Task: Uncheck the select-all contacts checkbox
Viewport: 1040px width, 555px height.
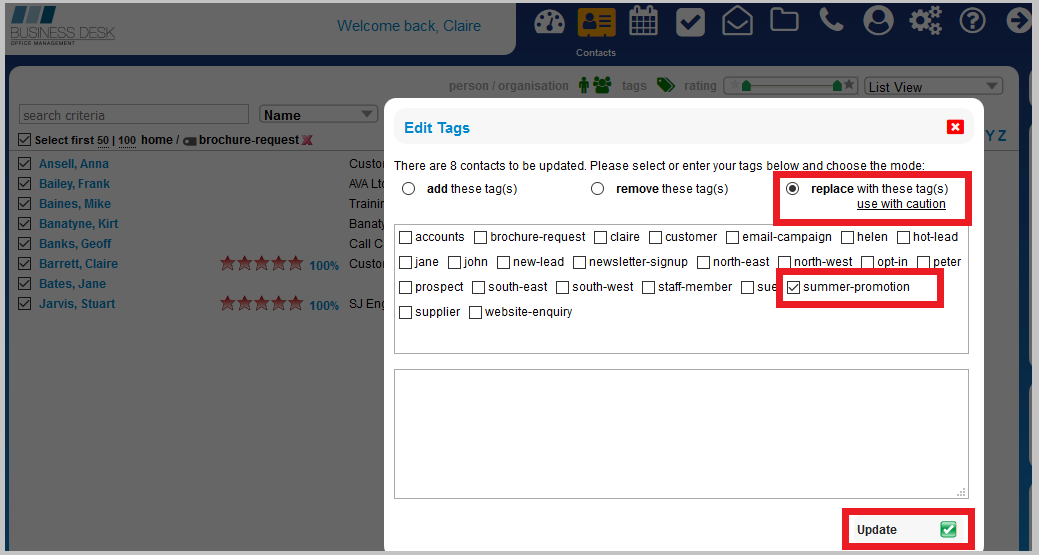Action: 25,140
